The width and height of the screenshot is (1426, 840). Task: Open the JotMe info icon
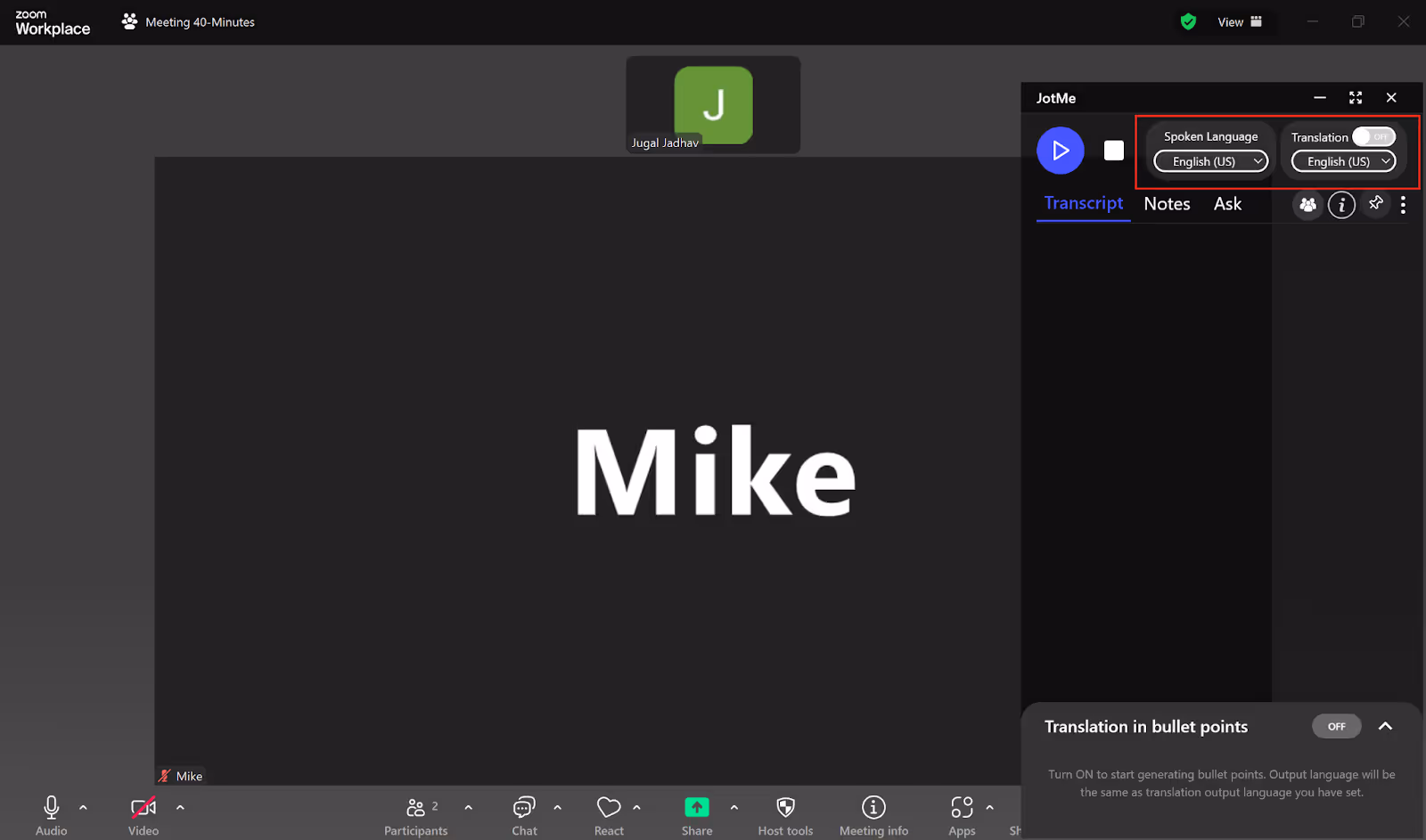(1341, 205)
